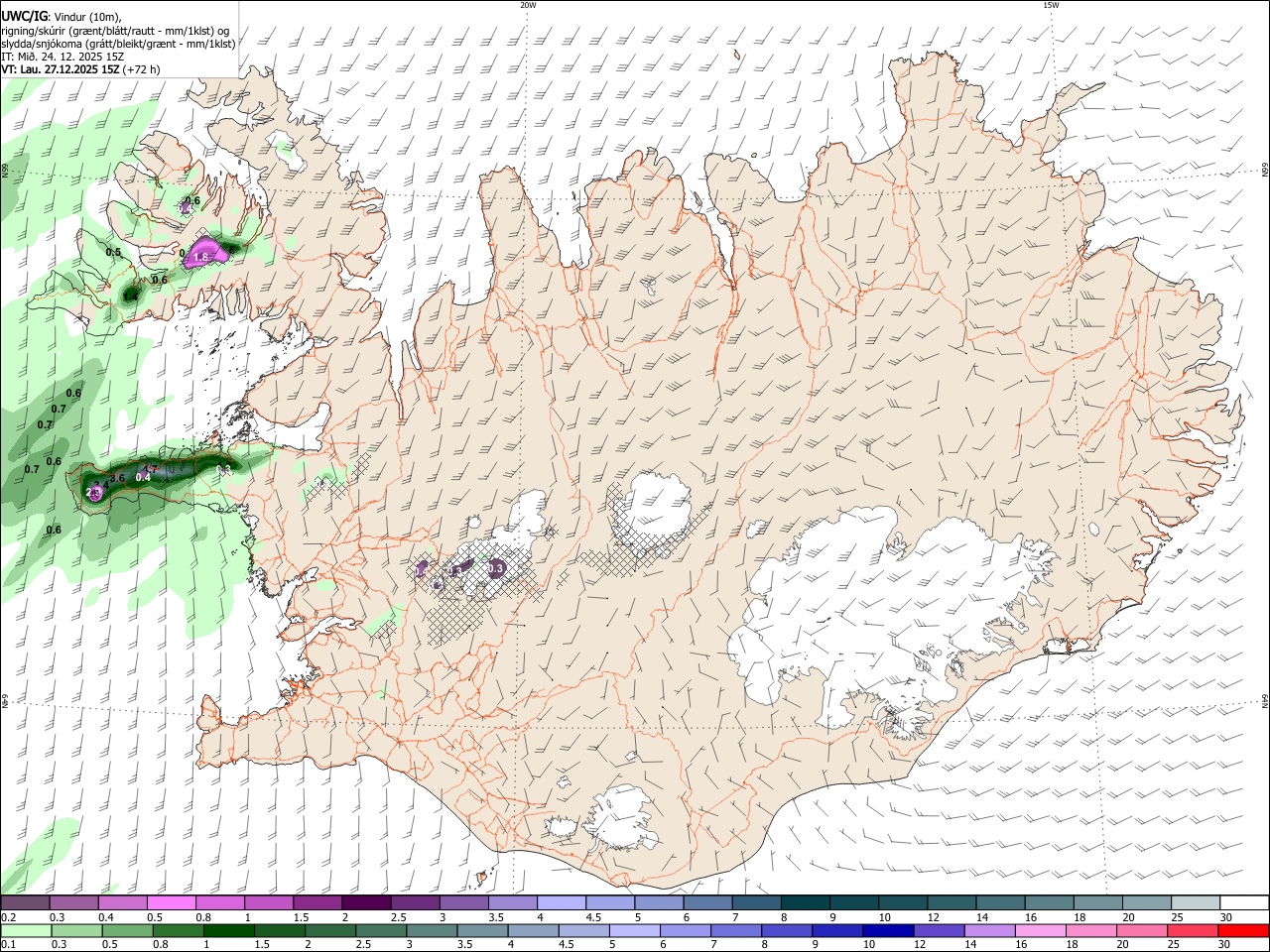Click the "20W" longitude label
The width and height of the screenshot is (1270, 952).
pyautogui.click(x=528, y=5)
